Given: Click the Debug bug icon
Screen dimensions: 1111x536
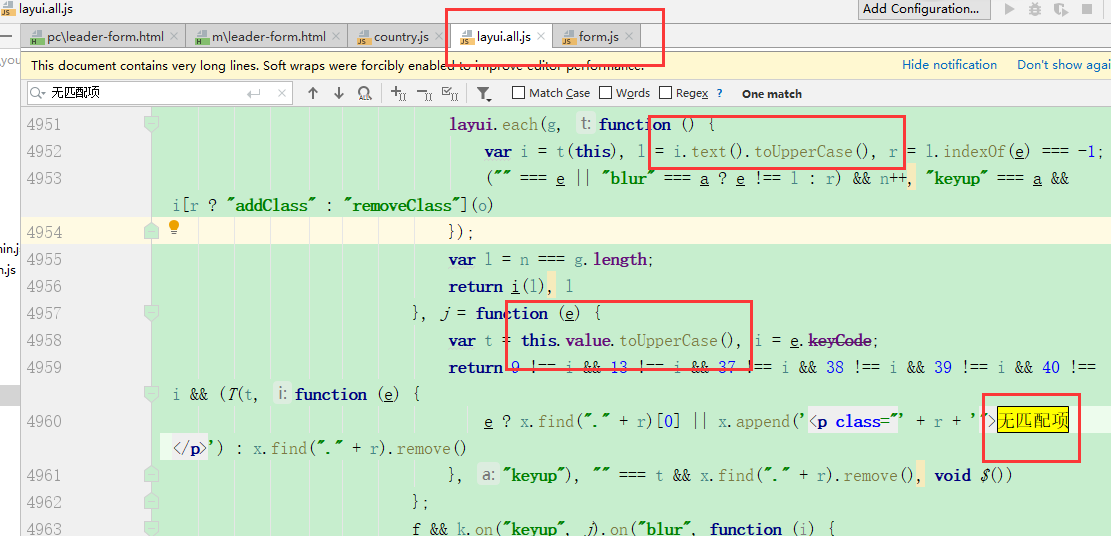Looking at the screenshot, I should pyautogui.click(x=1035, y=9).
